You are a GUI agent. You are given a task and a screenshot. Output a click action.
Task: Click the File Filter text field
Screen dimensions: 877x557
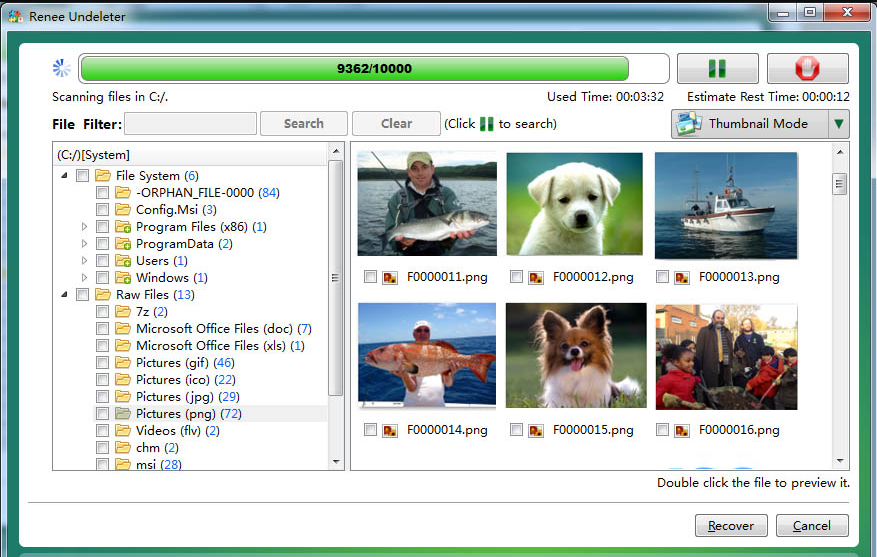[x=190, y=124]
